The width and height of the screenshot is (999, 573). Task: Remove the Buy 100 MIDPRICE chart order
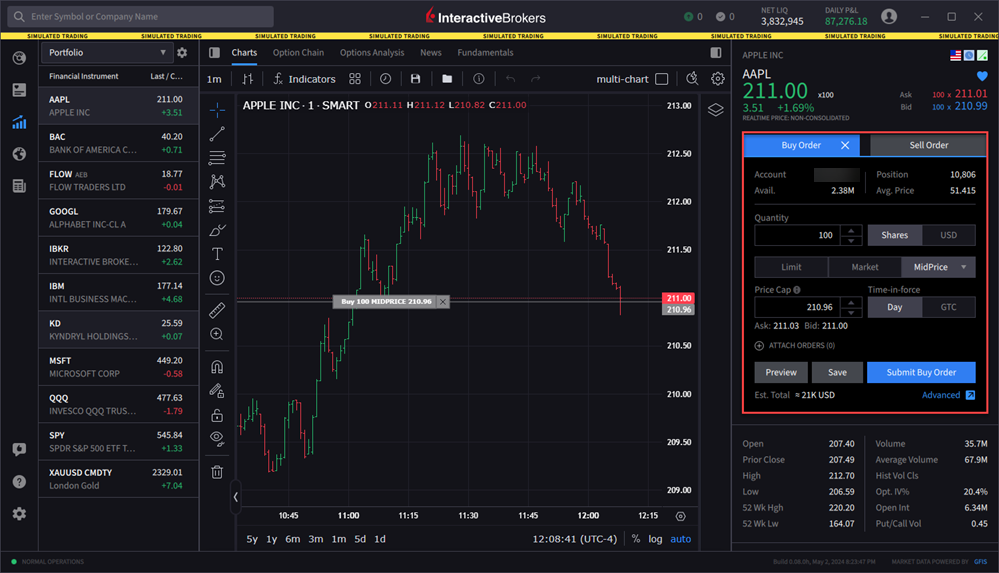(443, 301)
